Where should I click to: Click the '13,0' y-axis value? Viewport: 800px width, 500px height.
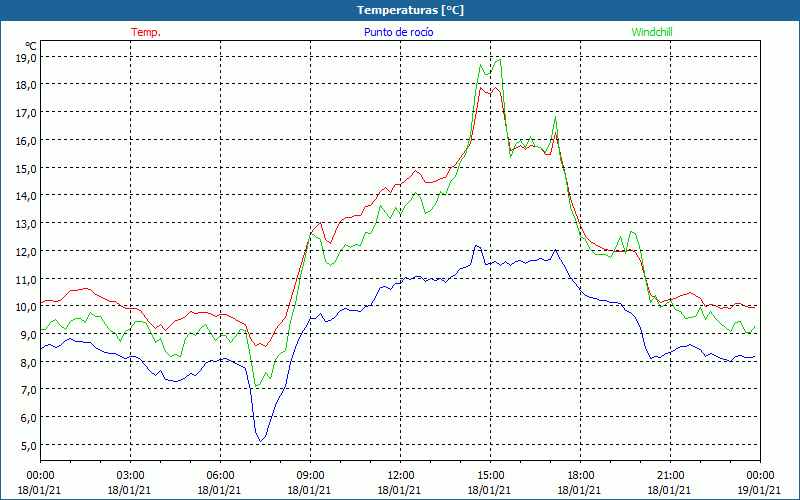pyautogui.click(x=26, y=224)
